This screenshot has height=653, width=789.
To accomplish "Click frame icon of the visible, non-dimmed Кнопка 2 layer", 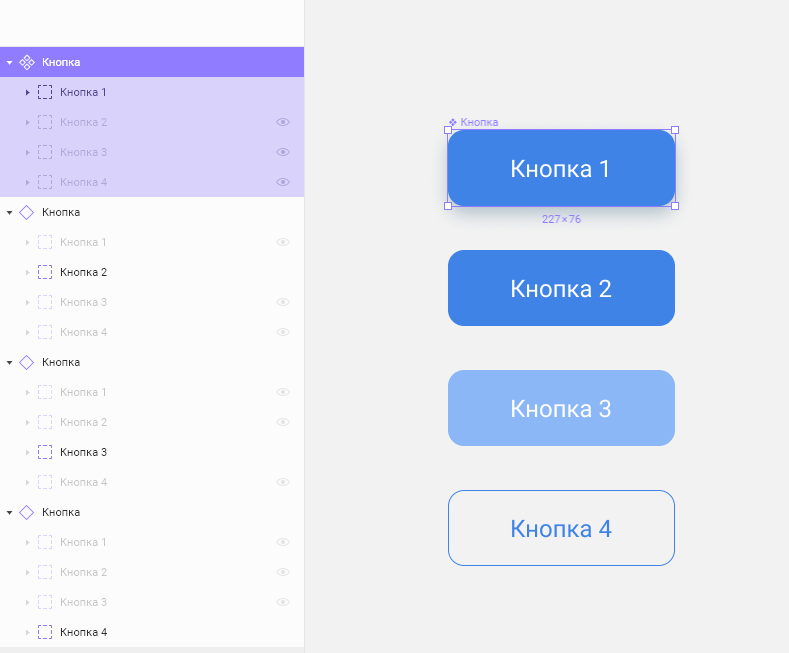I will click(45, 272).
